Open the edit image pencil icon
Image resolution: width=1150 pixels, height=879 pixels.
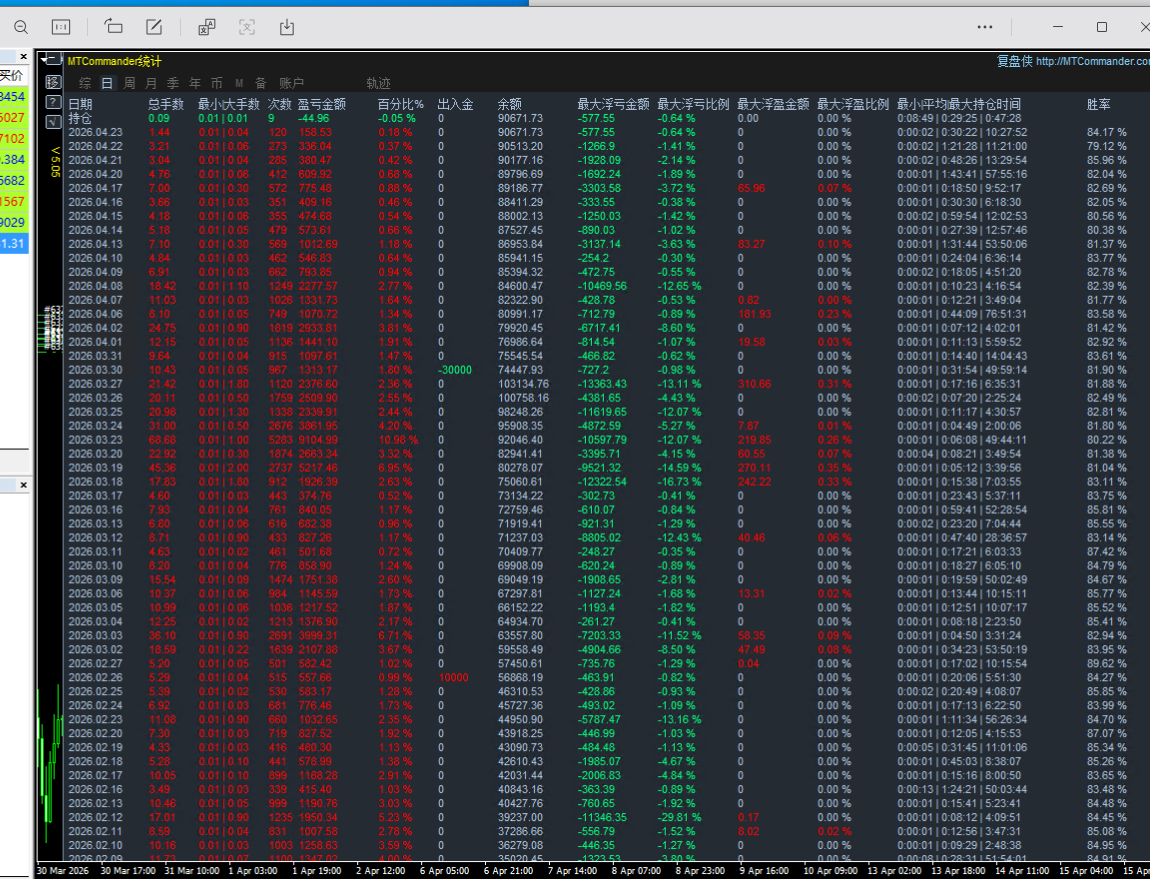coord(154,27)
